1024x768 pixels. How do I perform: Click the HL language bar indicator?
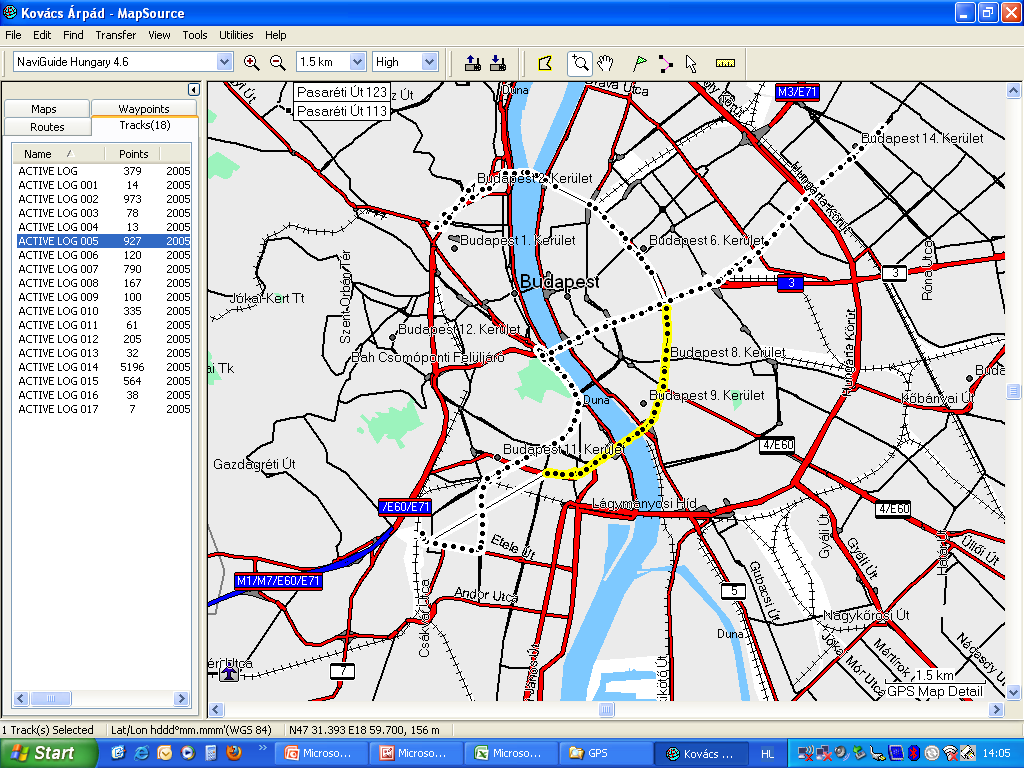(767, 754)
